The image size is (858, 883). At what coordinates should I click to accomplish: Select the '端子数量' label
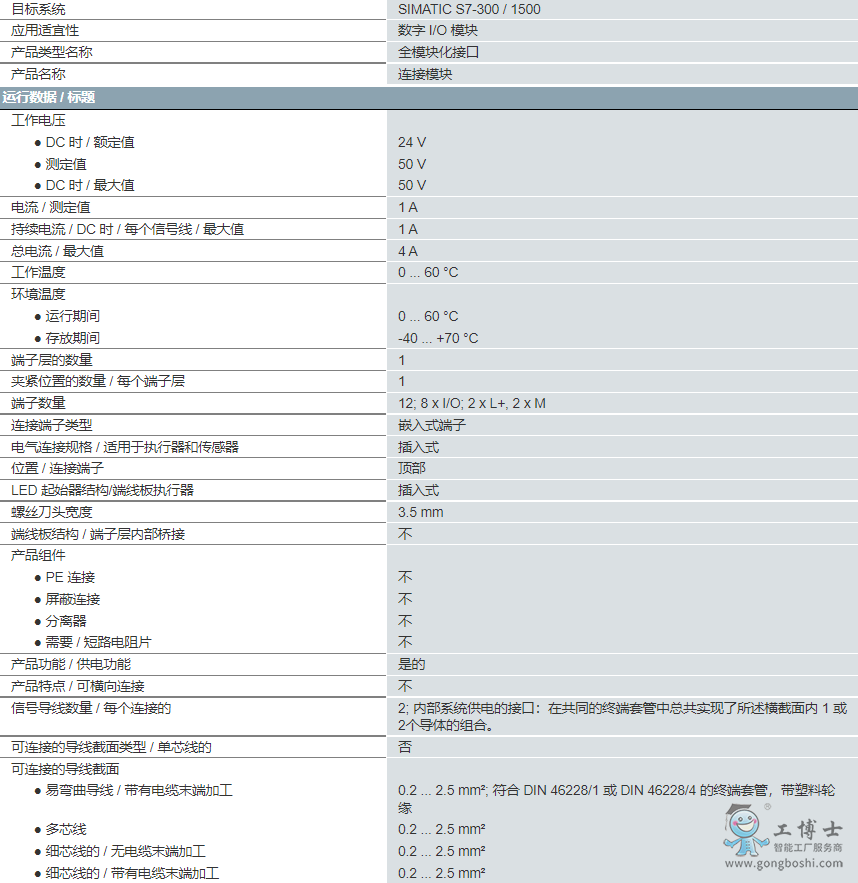pyautogui.click(x=38, y=403)
